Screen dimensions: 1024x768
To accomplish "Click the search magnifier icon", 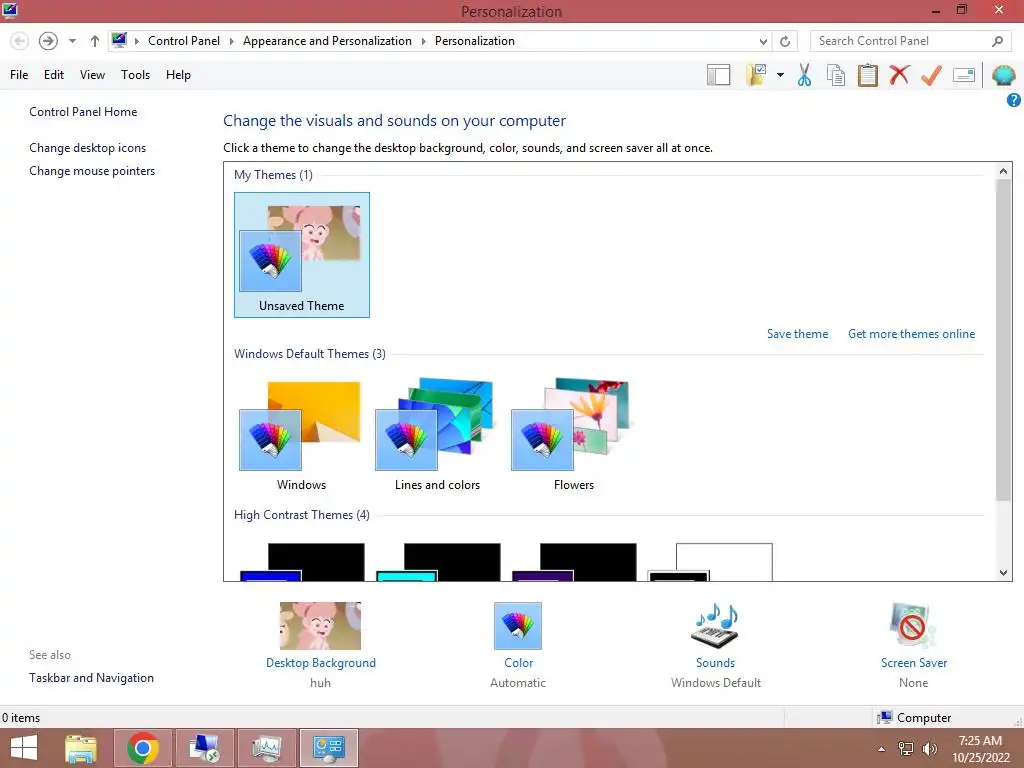I will click(x=997, y=41).
